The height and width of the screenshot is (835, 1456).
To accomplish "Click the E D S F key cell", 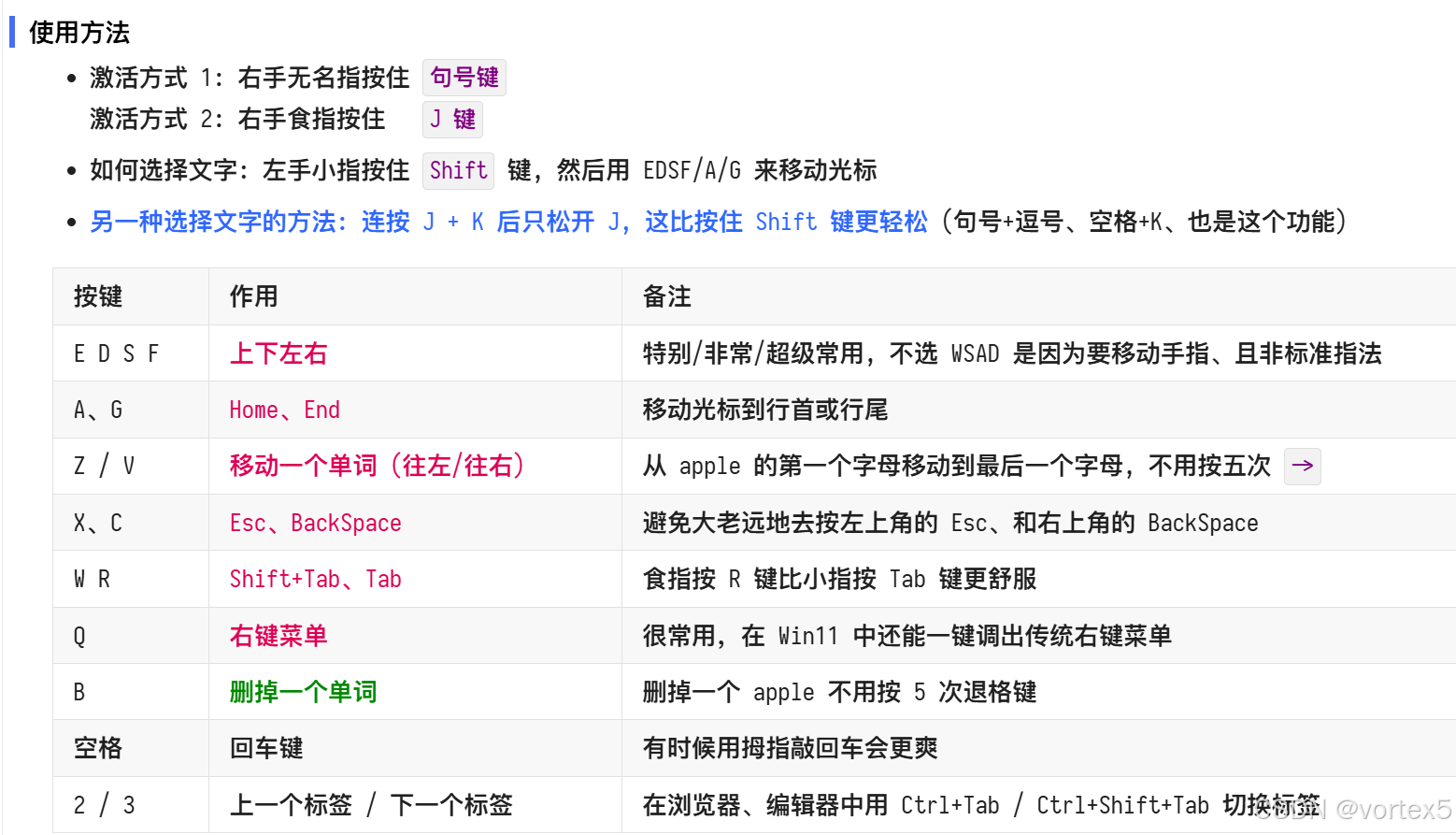I will tap(131, 353).
